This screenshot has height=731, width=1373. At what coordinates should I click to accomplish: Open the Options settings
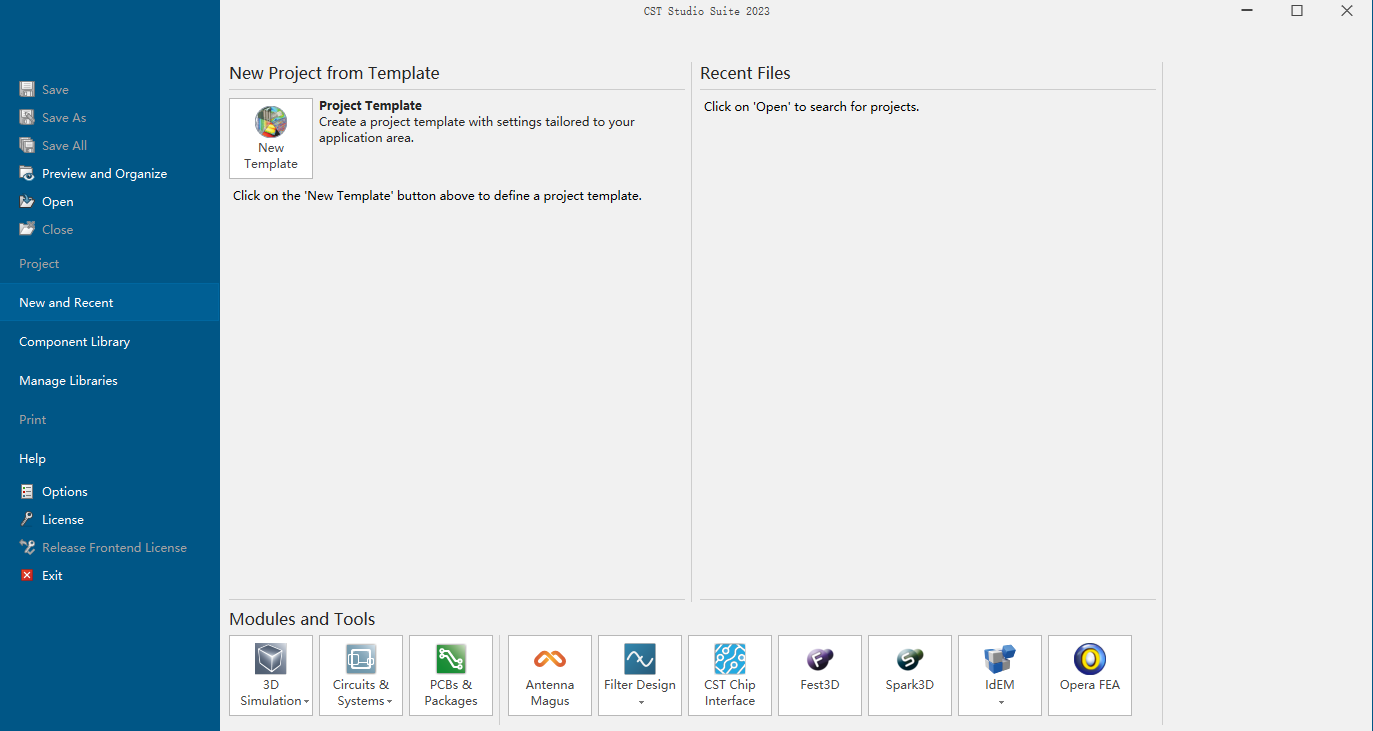[64, 492]
